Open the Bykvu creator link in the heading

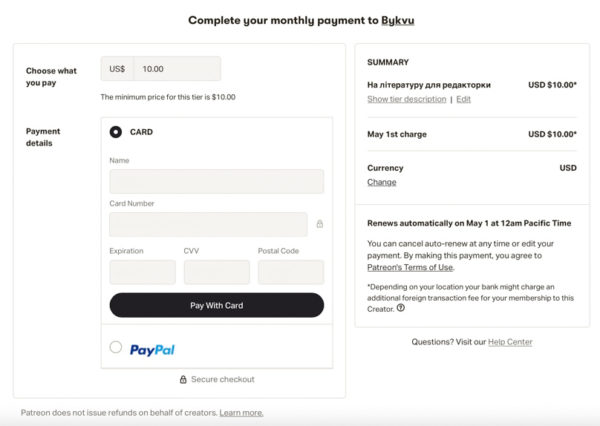(x=398, y=20)
